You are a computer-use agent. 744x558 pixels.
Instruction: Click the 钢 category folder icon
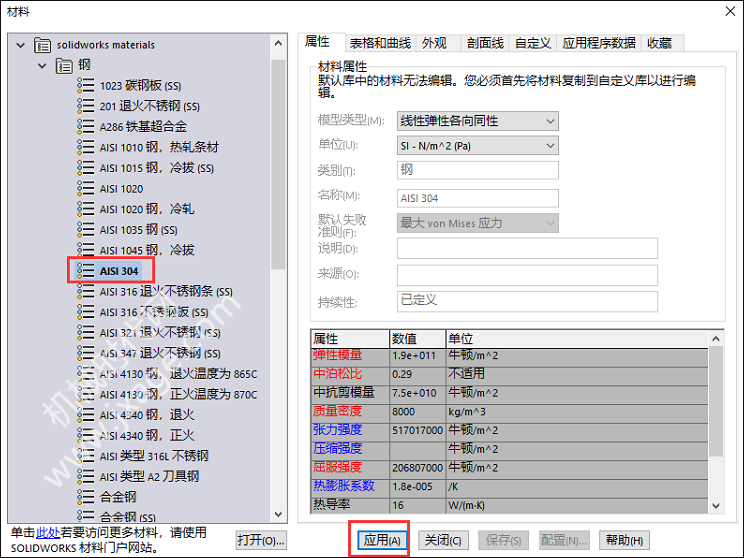(64, 65)
